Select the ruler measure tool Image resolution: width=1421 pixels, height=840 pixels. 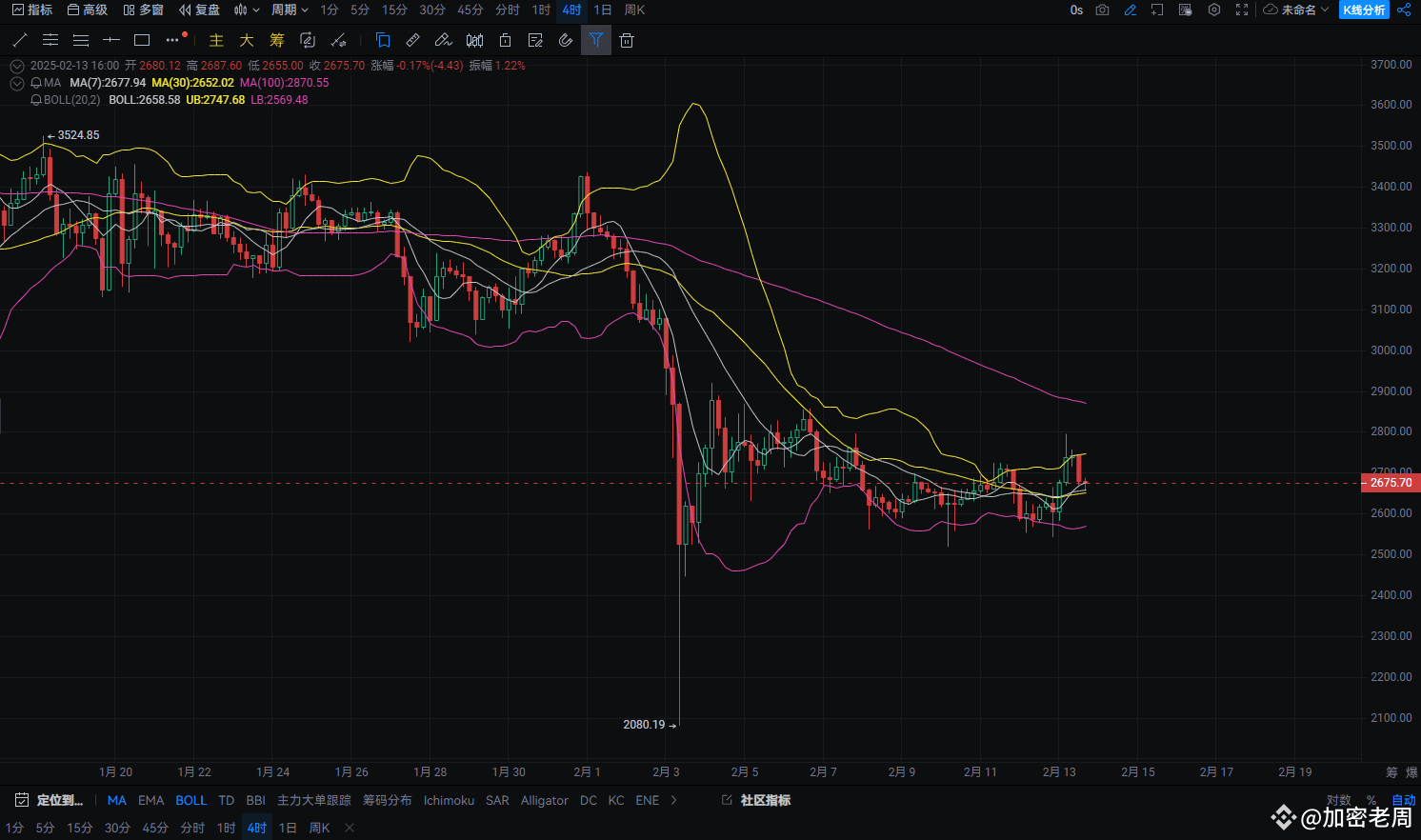pos(412,40)
